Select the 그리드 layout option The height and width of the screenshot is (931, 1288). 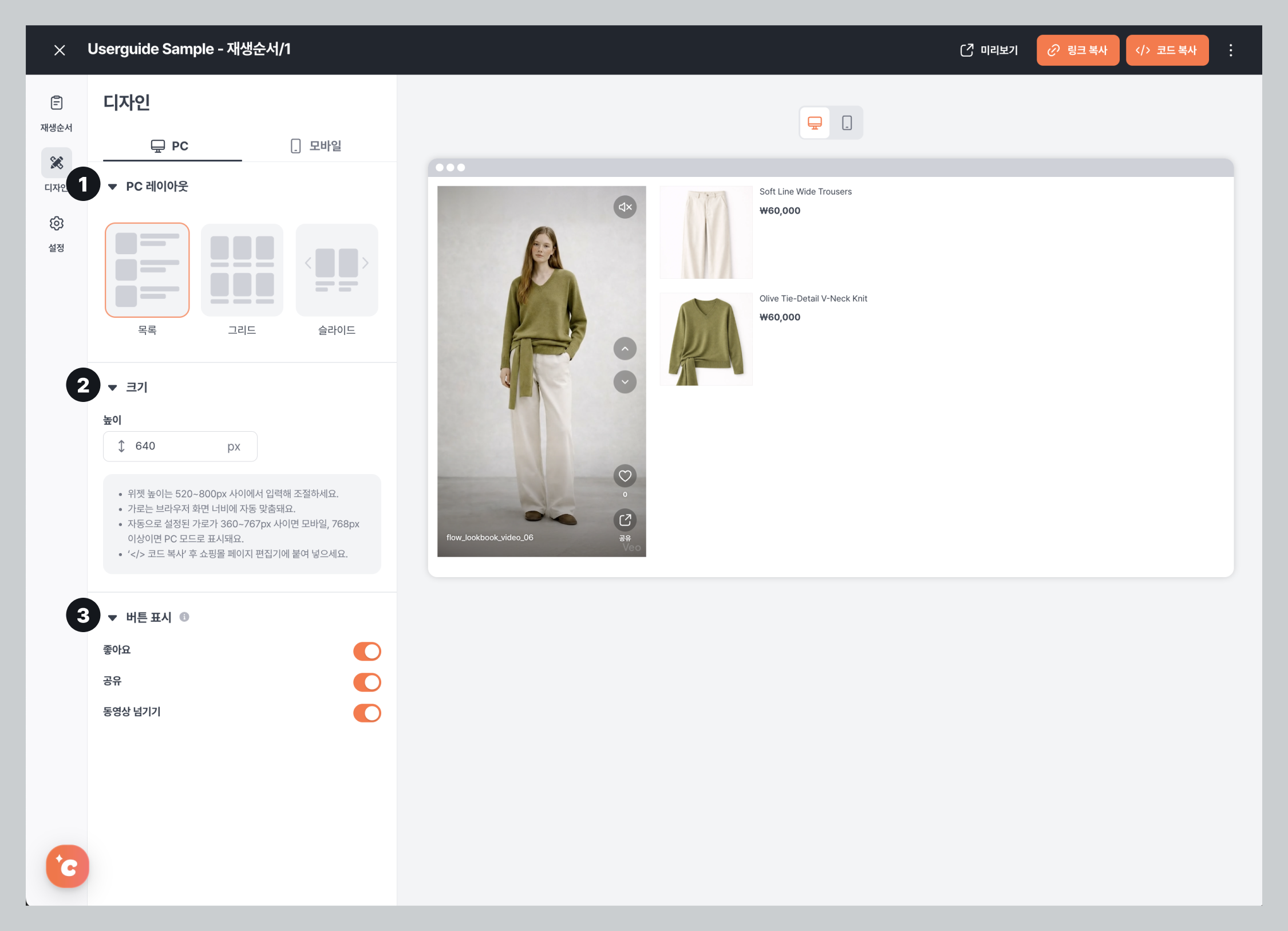[242, 270]
